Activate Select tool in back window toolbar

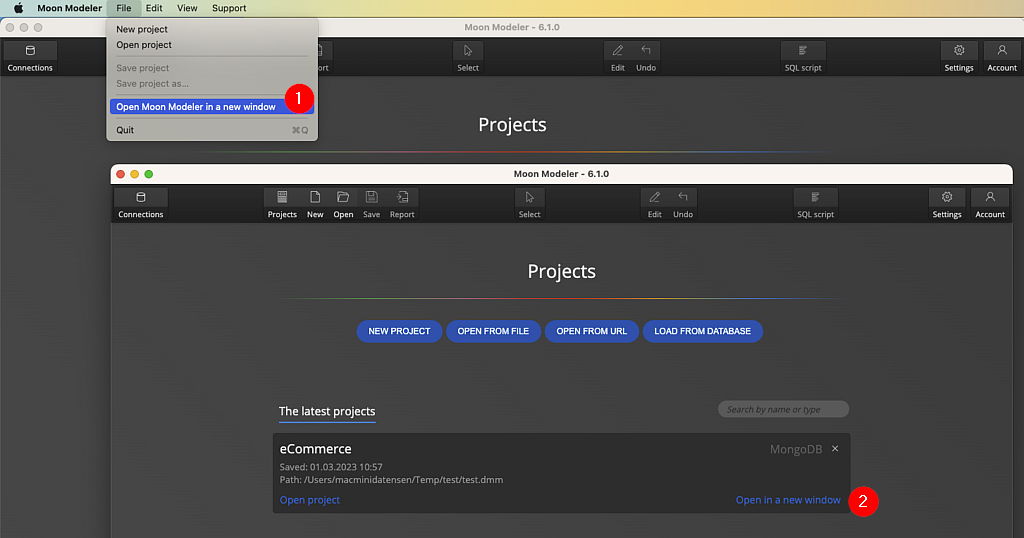[468, 57]
